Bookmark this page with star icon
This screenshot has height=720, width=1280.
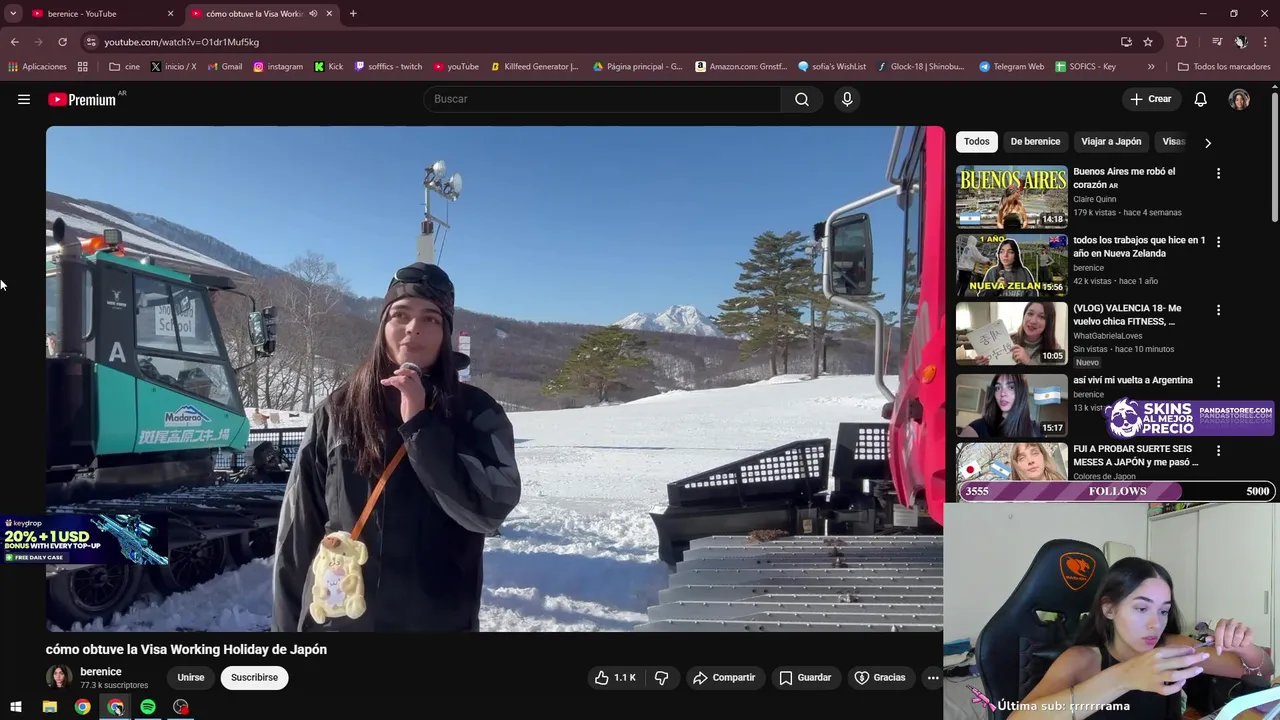[x=1148, y=42]
